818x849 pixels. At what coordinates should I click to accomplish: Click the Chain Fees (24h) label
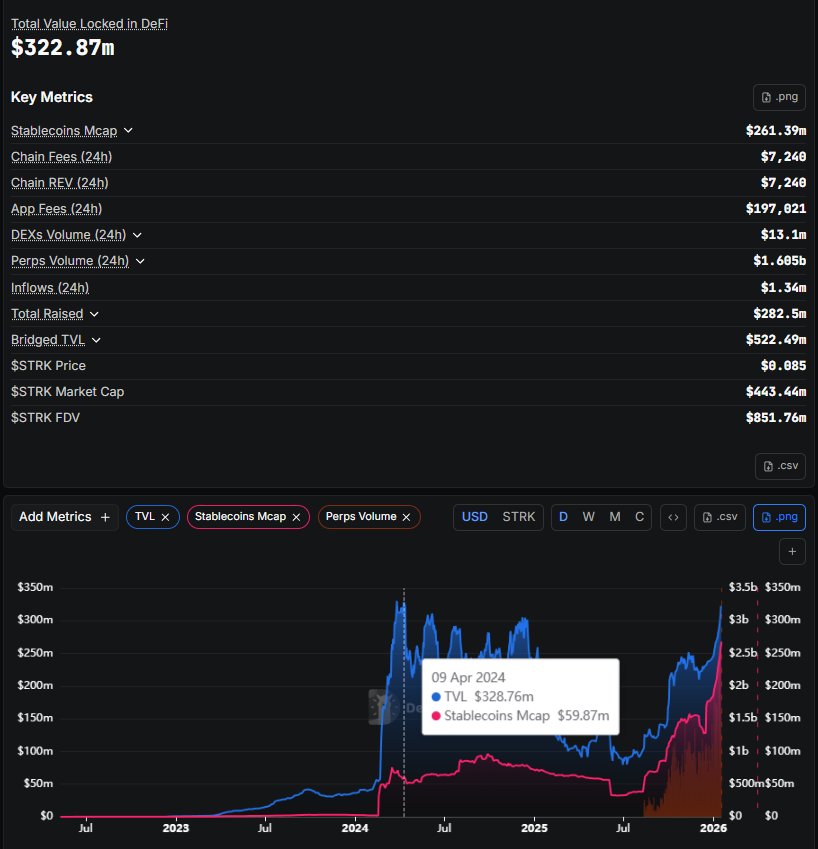point(61,157)
